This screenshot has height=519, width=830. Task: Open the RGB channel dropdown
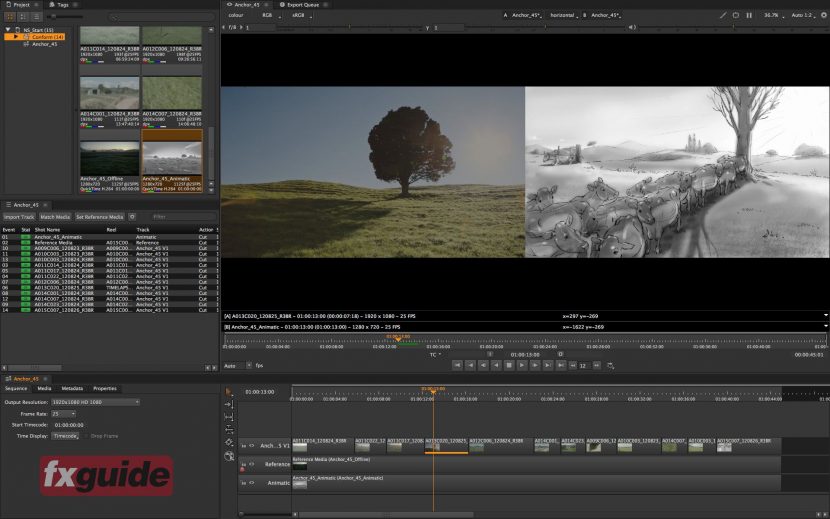pyautogui.click(x=270, y=15)
